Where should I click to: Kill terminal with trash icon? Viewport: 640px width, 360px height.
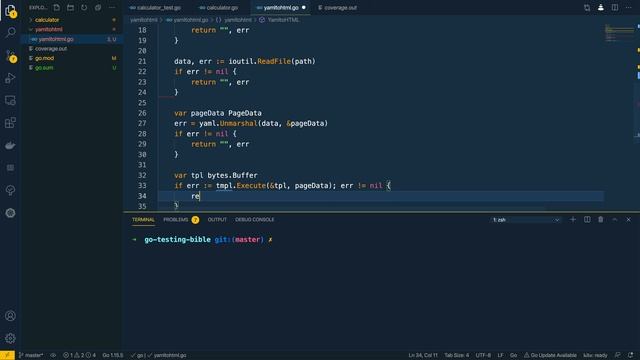(601, 220)
